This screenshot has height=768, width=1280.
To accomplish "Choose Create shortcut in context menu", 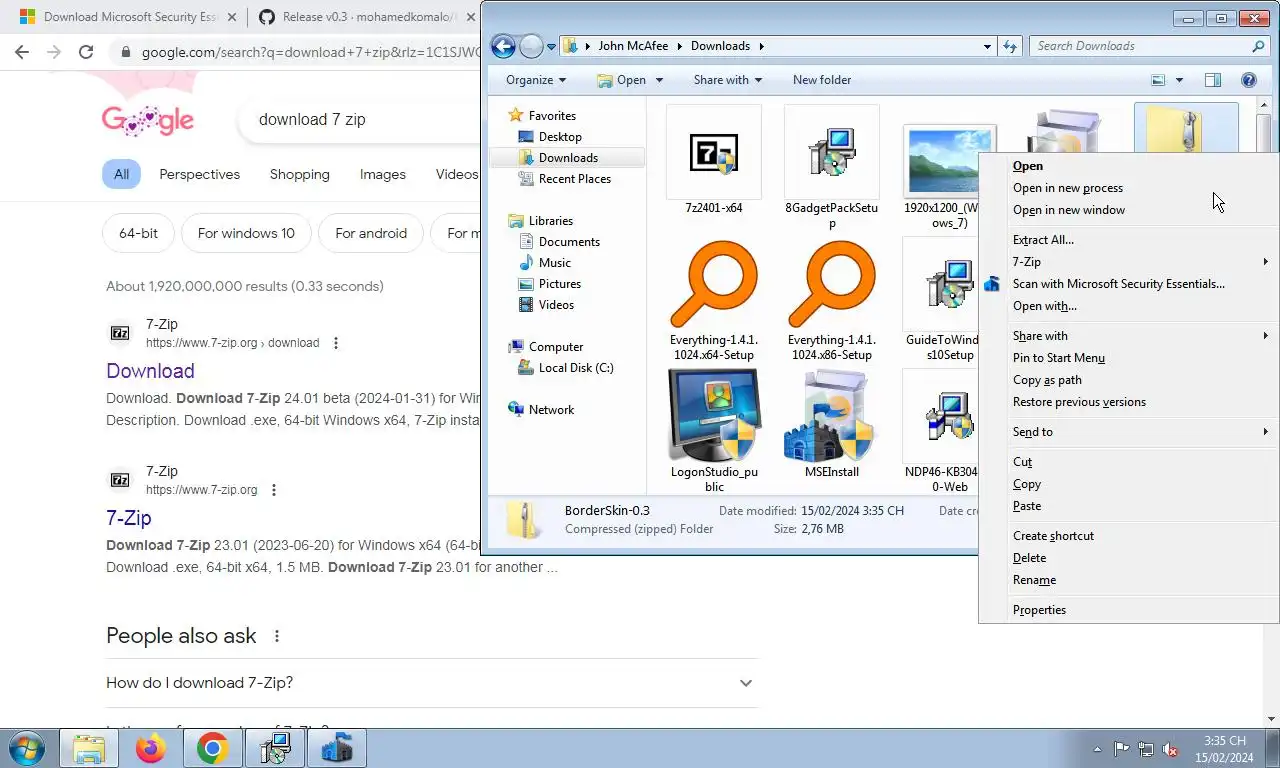I will [x=1128, y=536].
